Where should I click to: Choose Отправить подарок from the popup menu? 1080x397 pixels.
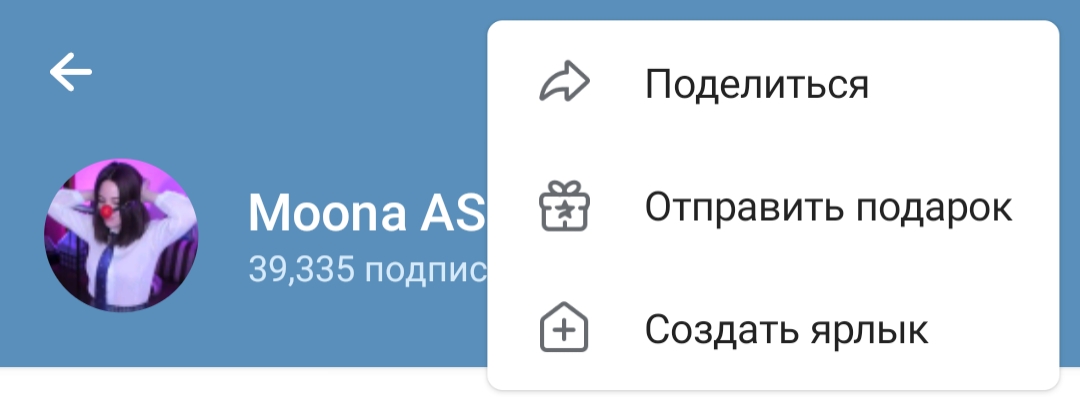pos(773,205)
